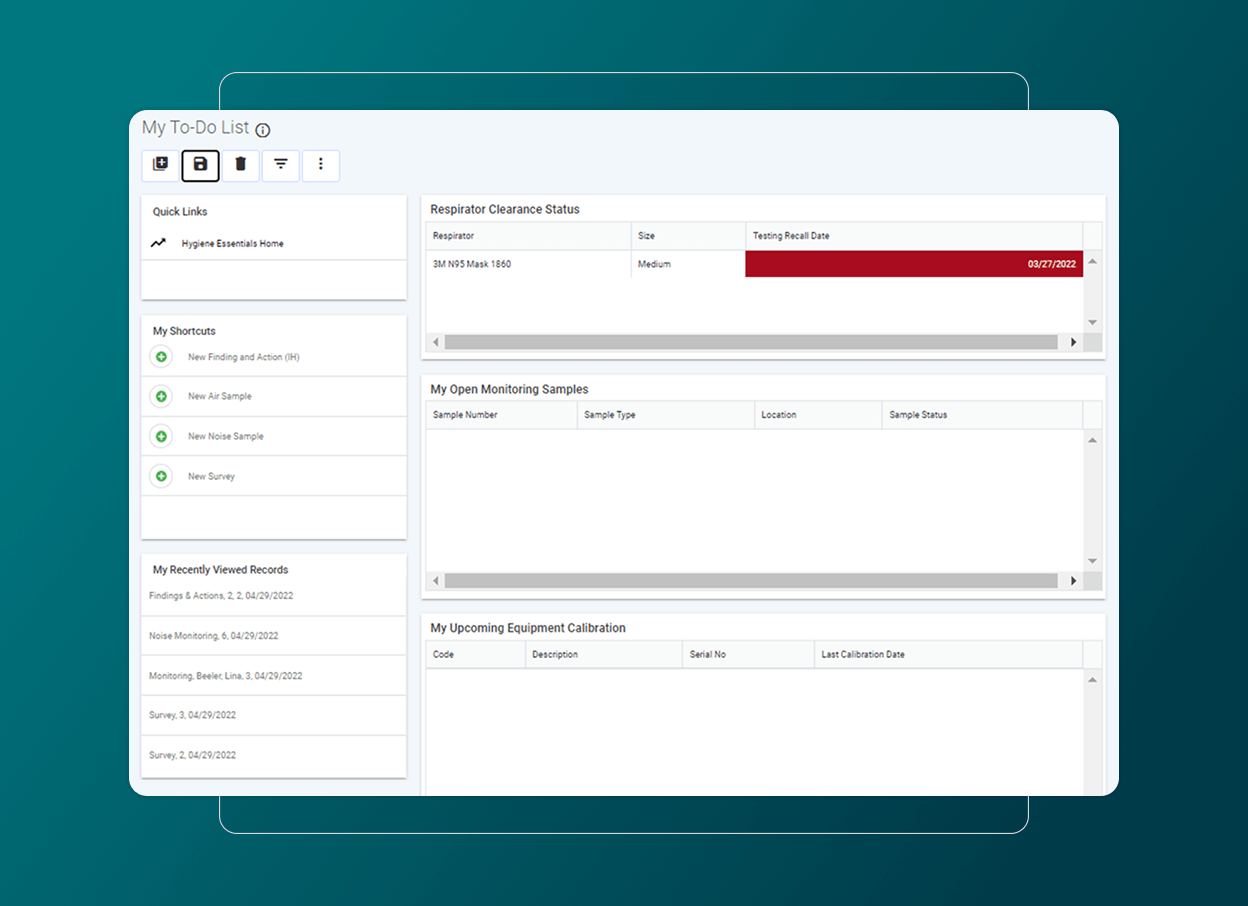
Task: Click right arrow of Respirator table scrollbar
Action: click(1073, 342)
